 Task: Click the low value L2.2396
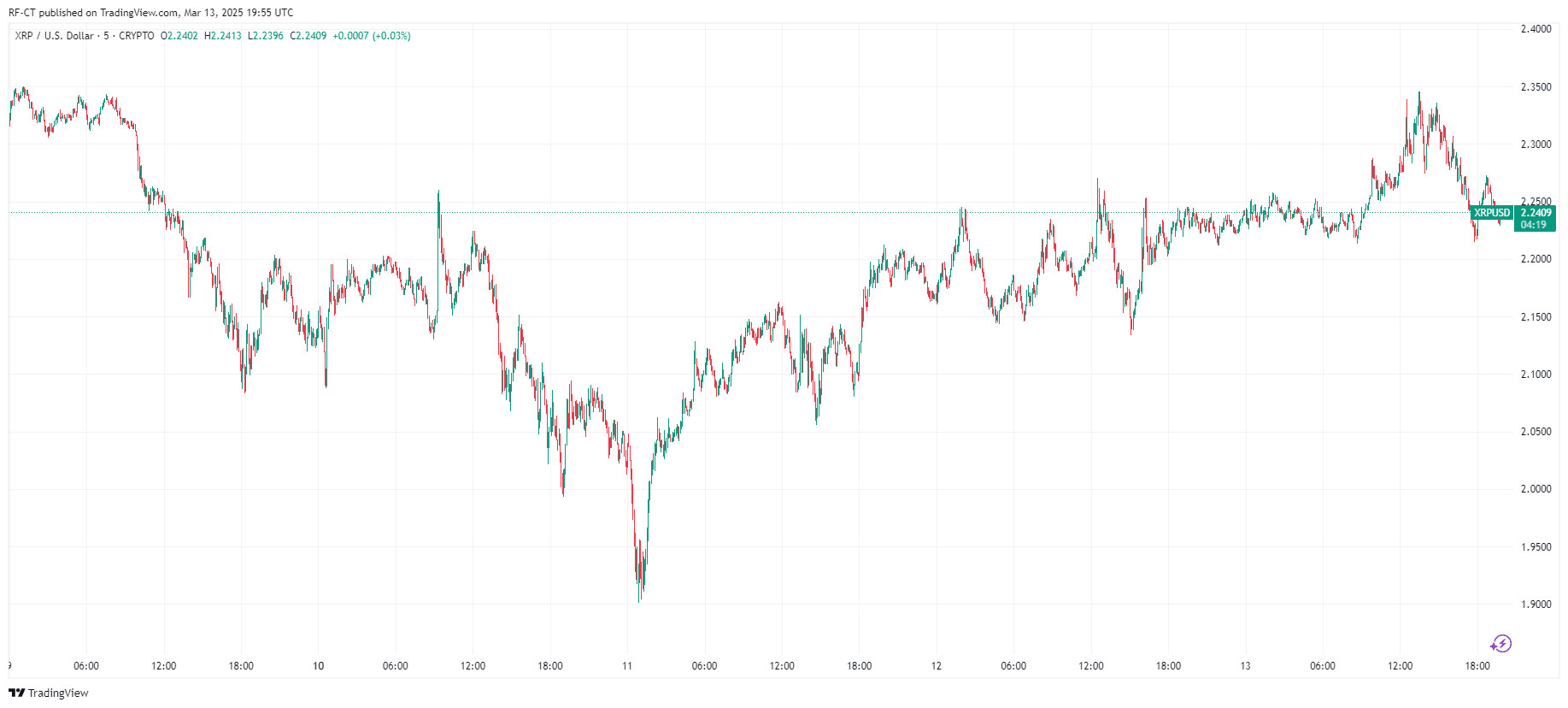(266, 36)
